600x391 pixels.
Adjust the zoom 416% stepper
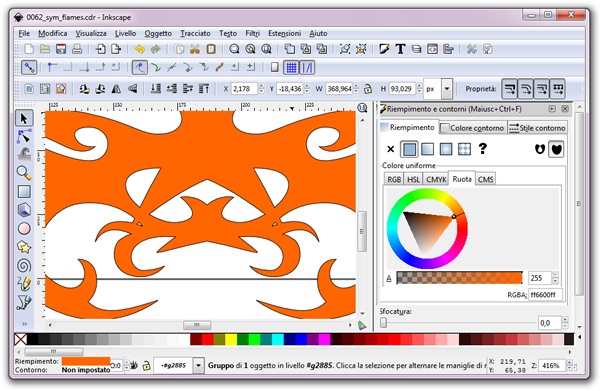569,365
